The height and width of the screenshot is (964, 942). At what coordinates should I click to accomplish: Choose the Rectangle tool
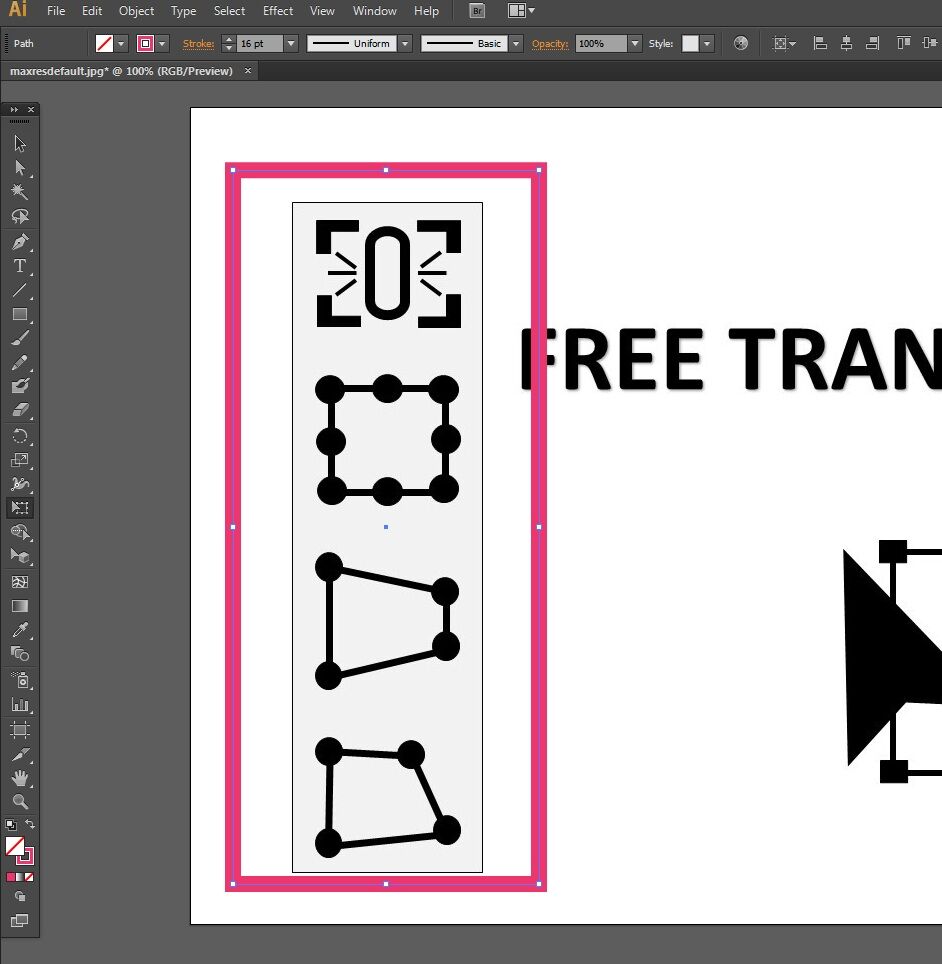(20, 314)
